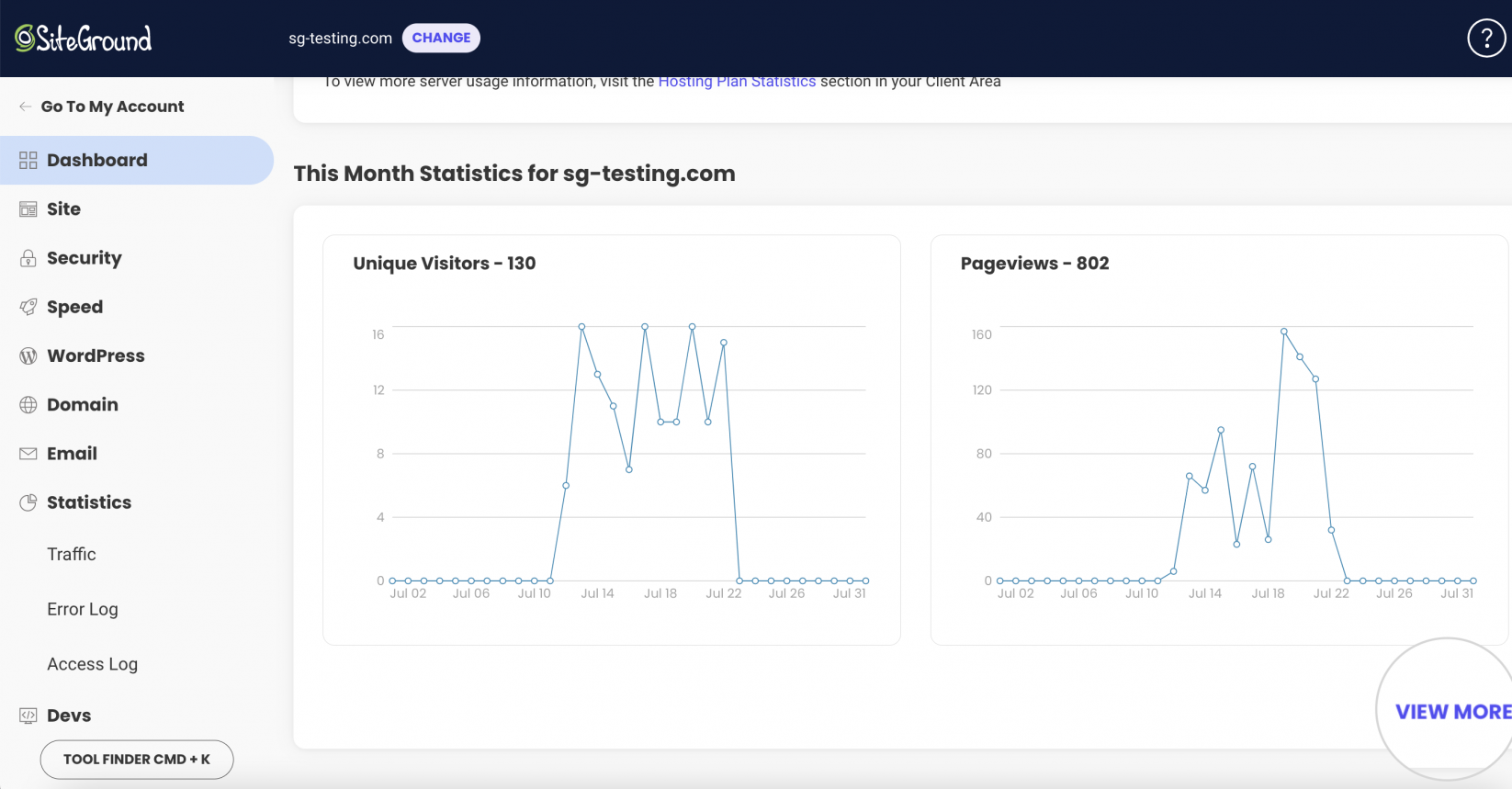Viewport: 1512px width, 789px height.
Task: Click the Unique Visitors - 130 heading
Action: 445,264
